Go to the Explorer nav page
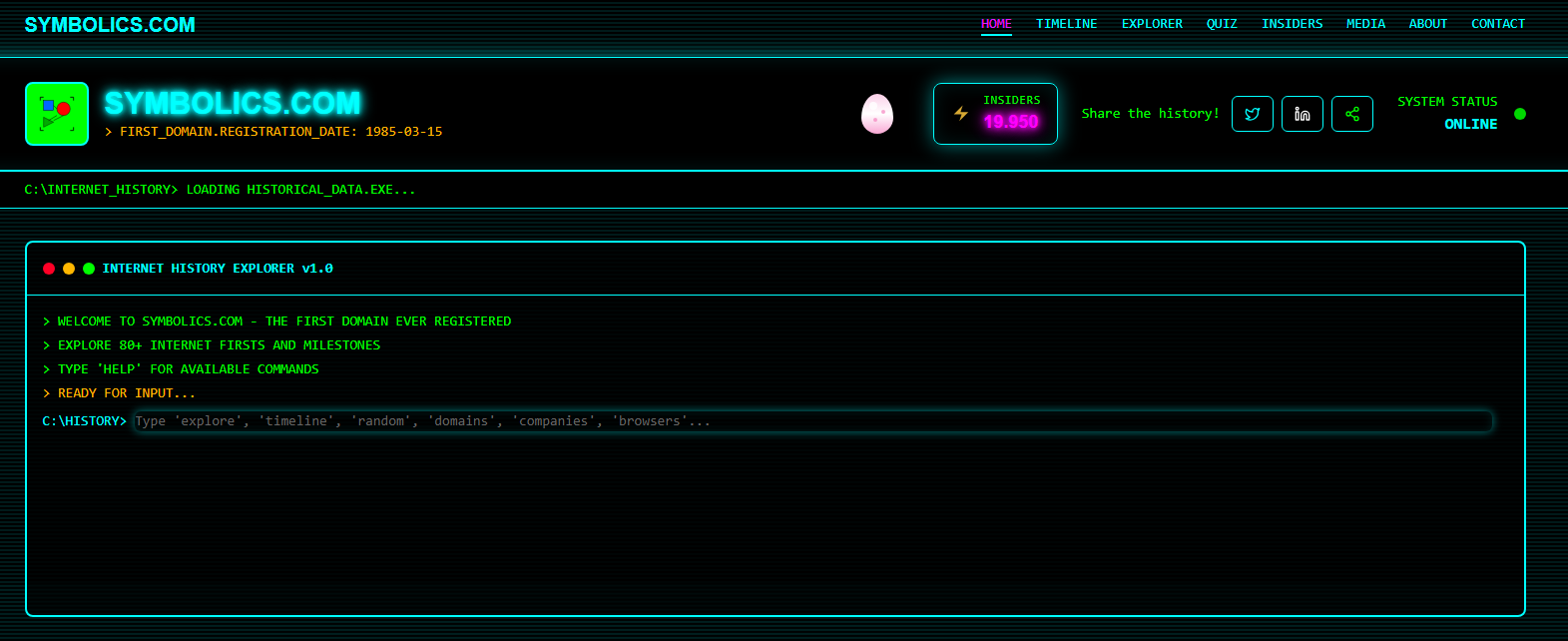Image resolution: width=1568 pixels, height=641 pixels. pos(1152,24)
